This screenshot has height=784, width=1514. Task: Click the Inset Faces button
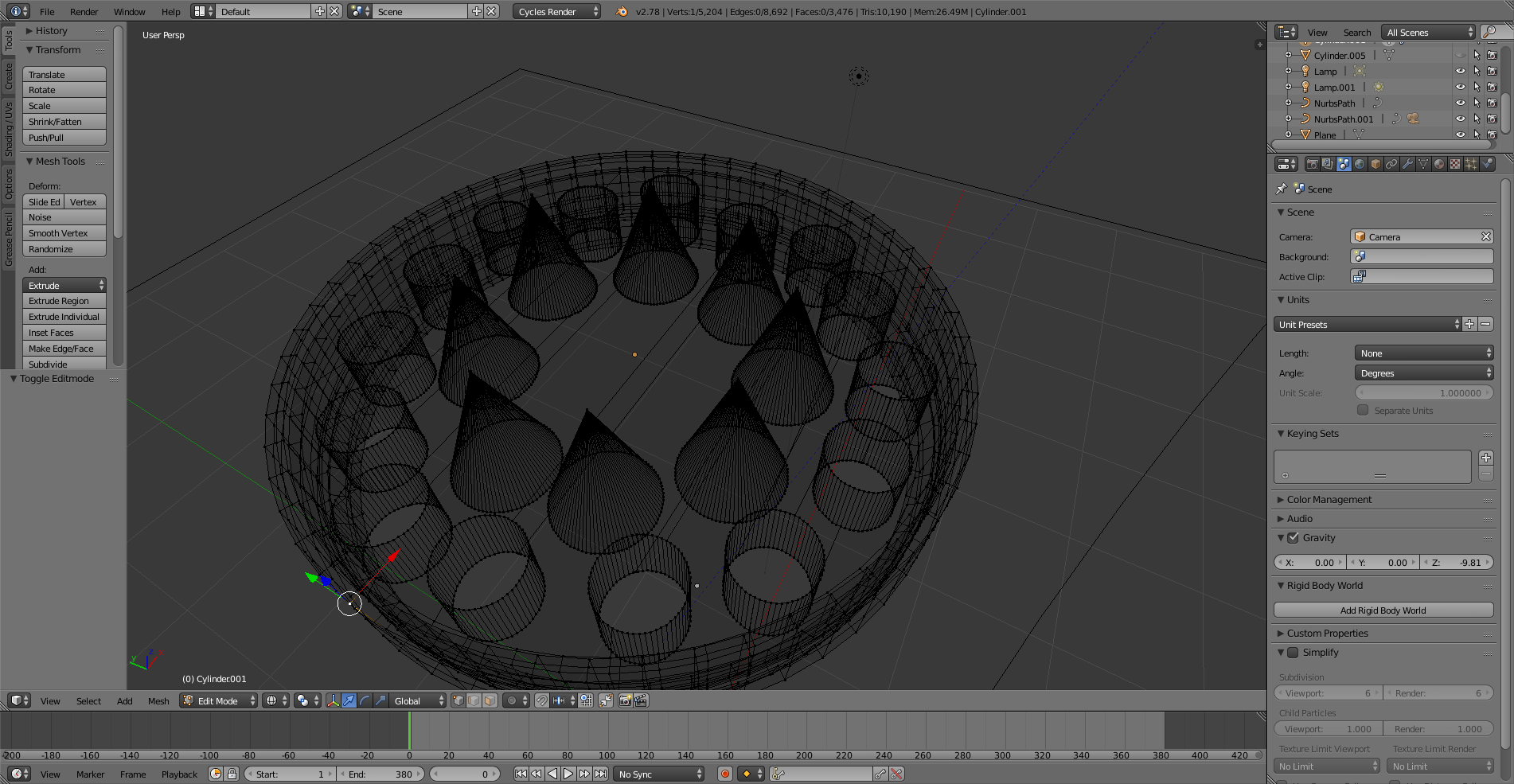(x=64, y=332)
